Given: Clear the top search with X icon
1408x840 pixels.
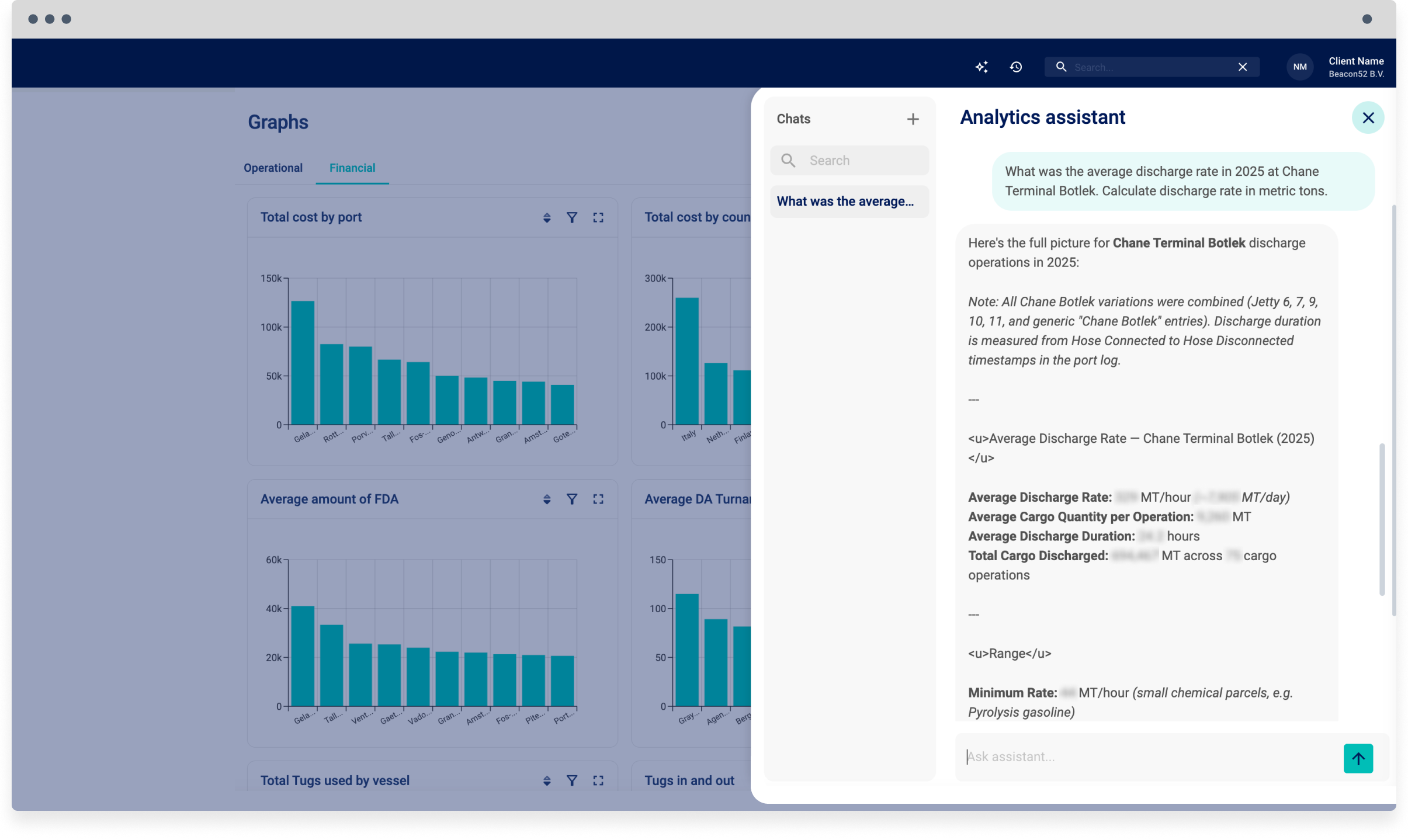Looking at the screenshot, I should (x=1243, y=67).
